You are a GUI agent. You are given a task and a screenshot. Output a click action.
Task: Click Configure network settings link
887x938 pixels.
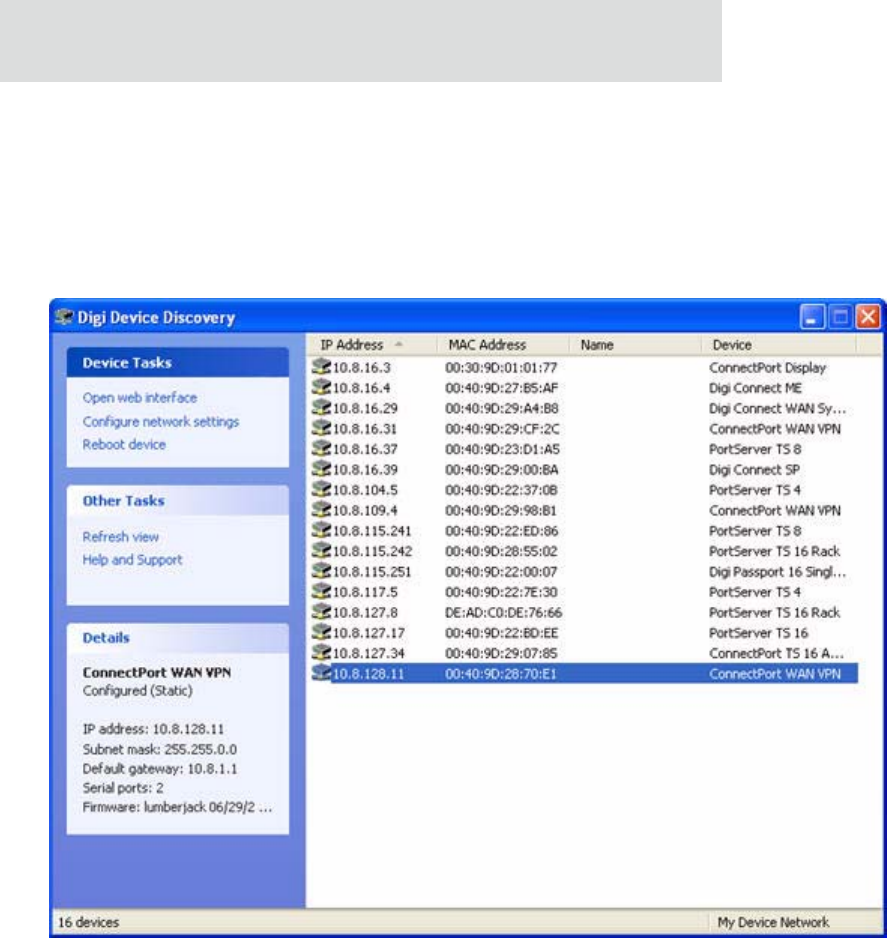coord(161,422)
